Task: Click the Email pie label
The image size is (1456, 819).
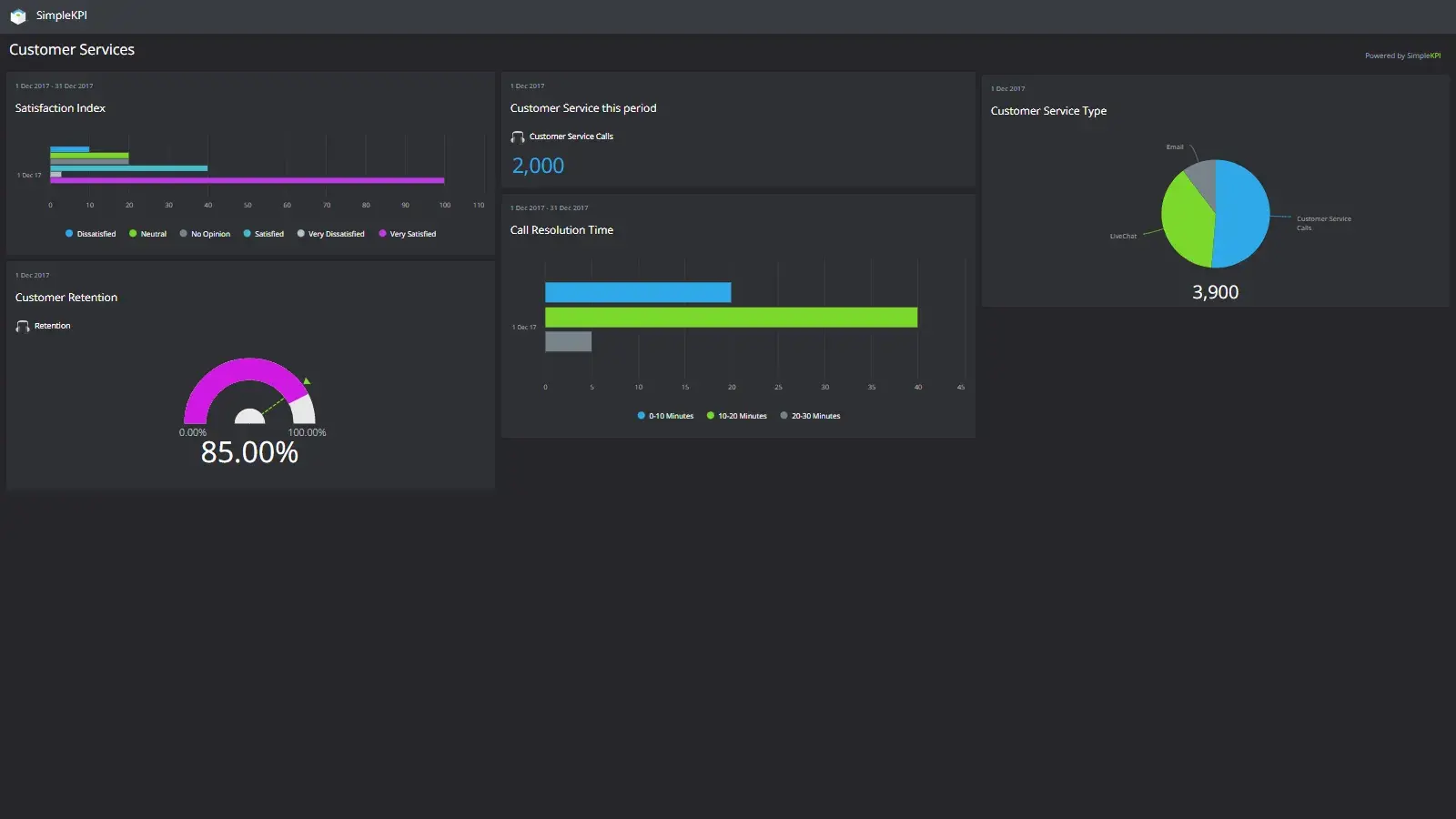Action: tap(1175, 147)
